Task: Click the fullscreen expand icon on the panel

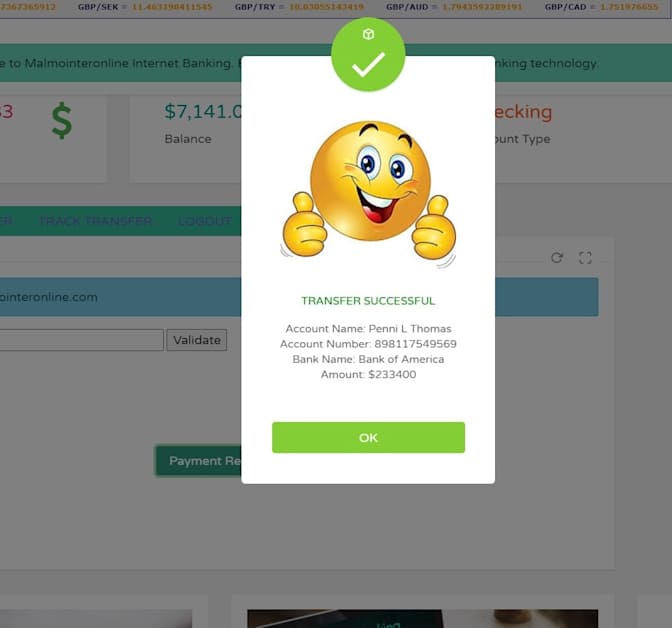Action: pos(585,258)
